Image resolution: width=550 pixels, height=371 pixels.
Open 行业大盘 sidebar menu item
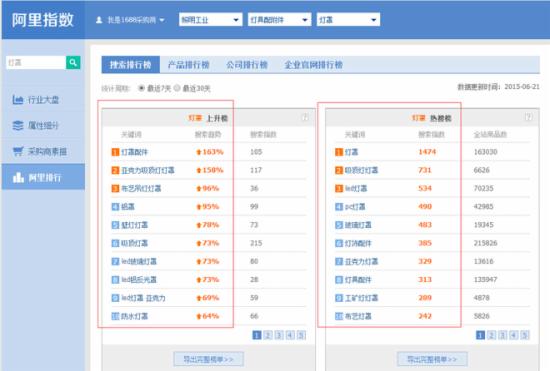[x=43, y=100]
